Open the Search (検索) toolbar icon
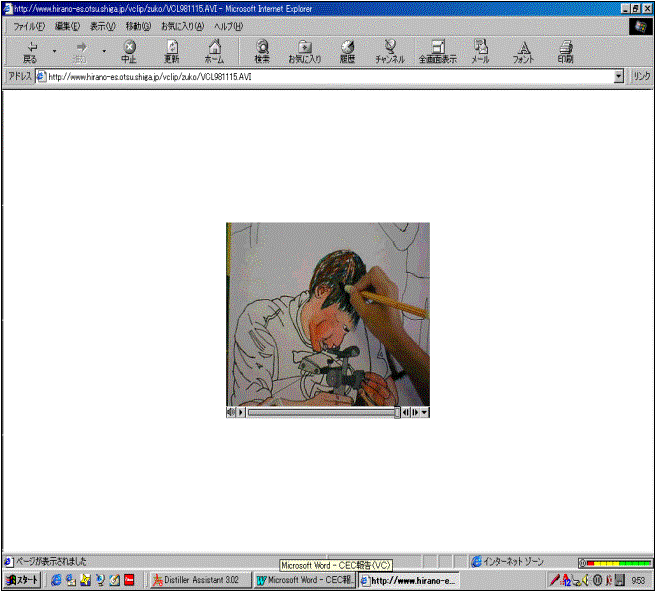The height and width of the screenshot is (591, 655). click(262, 52)
